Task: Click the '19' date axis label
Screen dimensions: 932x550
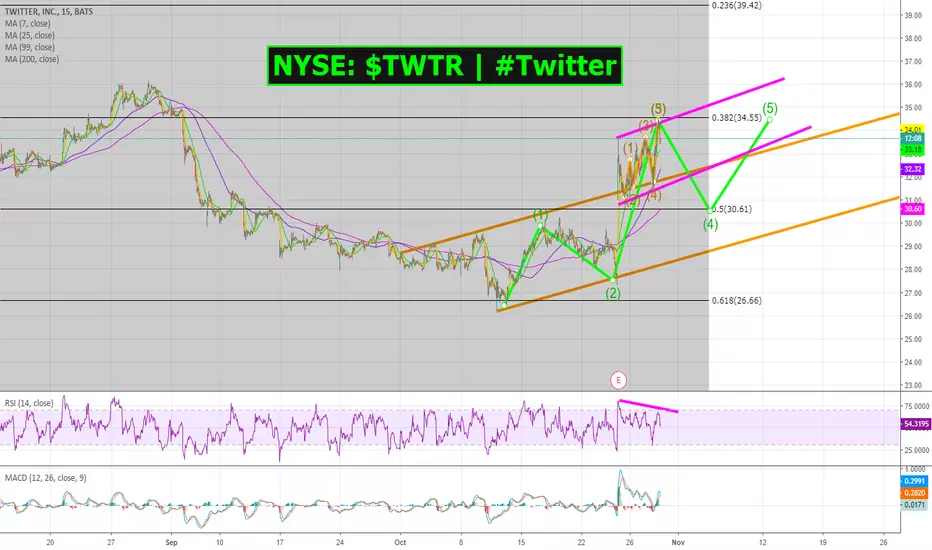Action: [x=823, y=542]
